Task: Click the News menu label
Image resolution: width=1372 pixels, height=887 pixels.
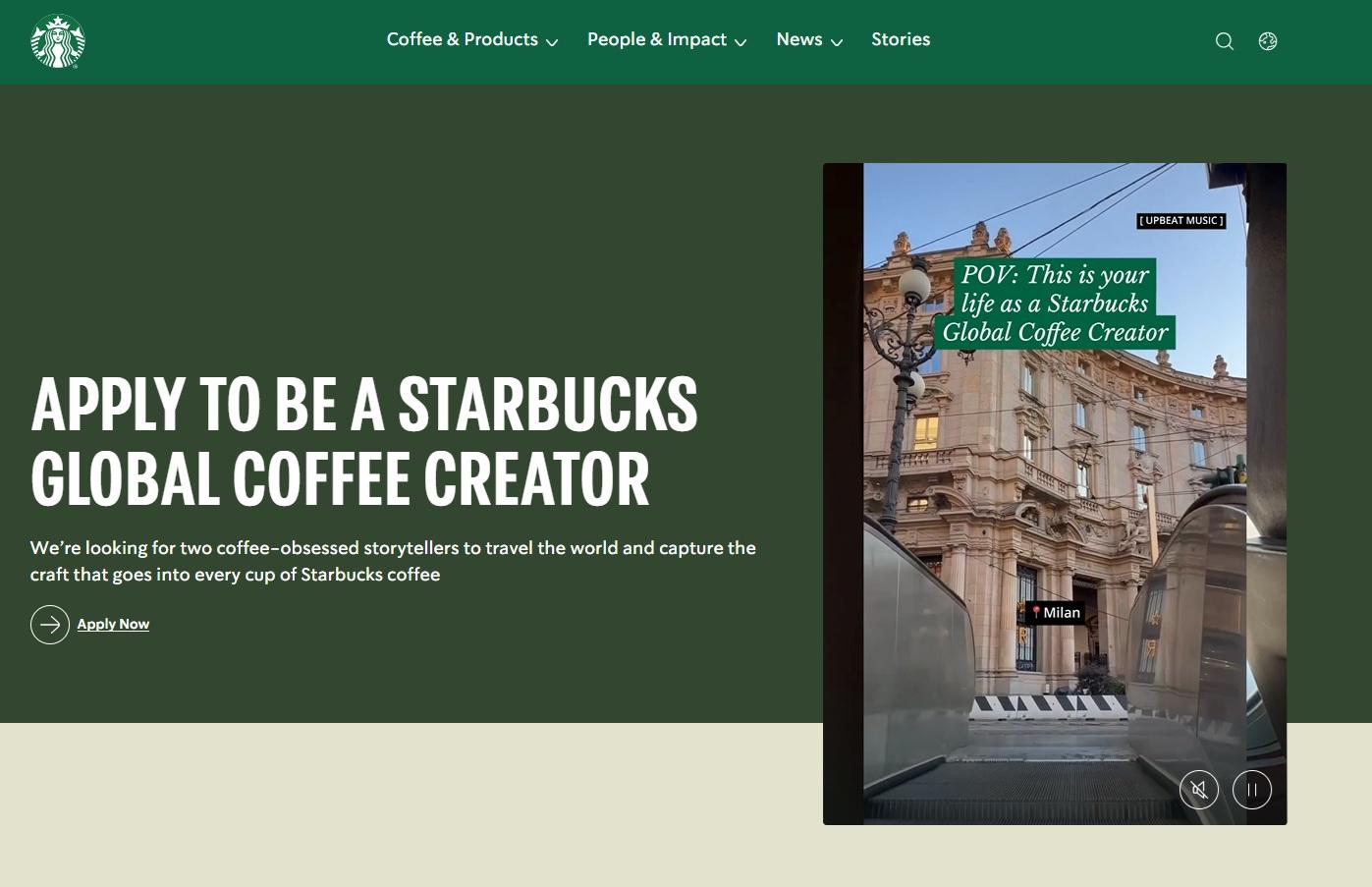Action: [x=798, y=39]
